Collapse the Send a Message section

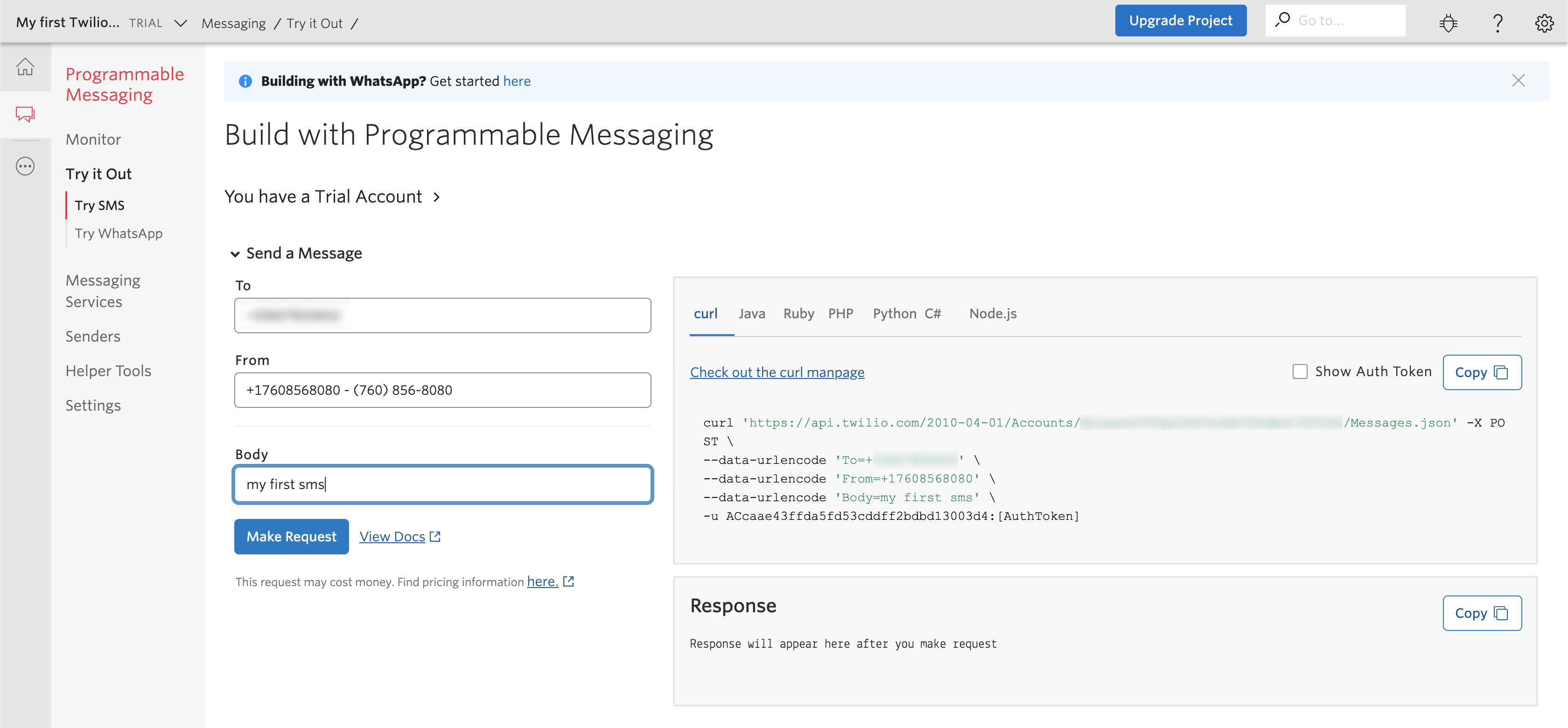[236, 254]
